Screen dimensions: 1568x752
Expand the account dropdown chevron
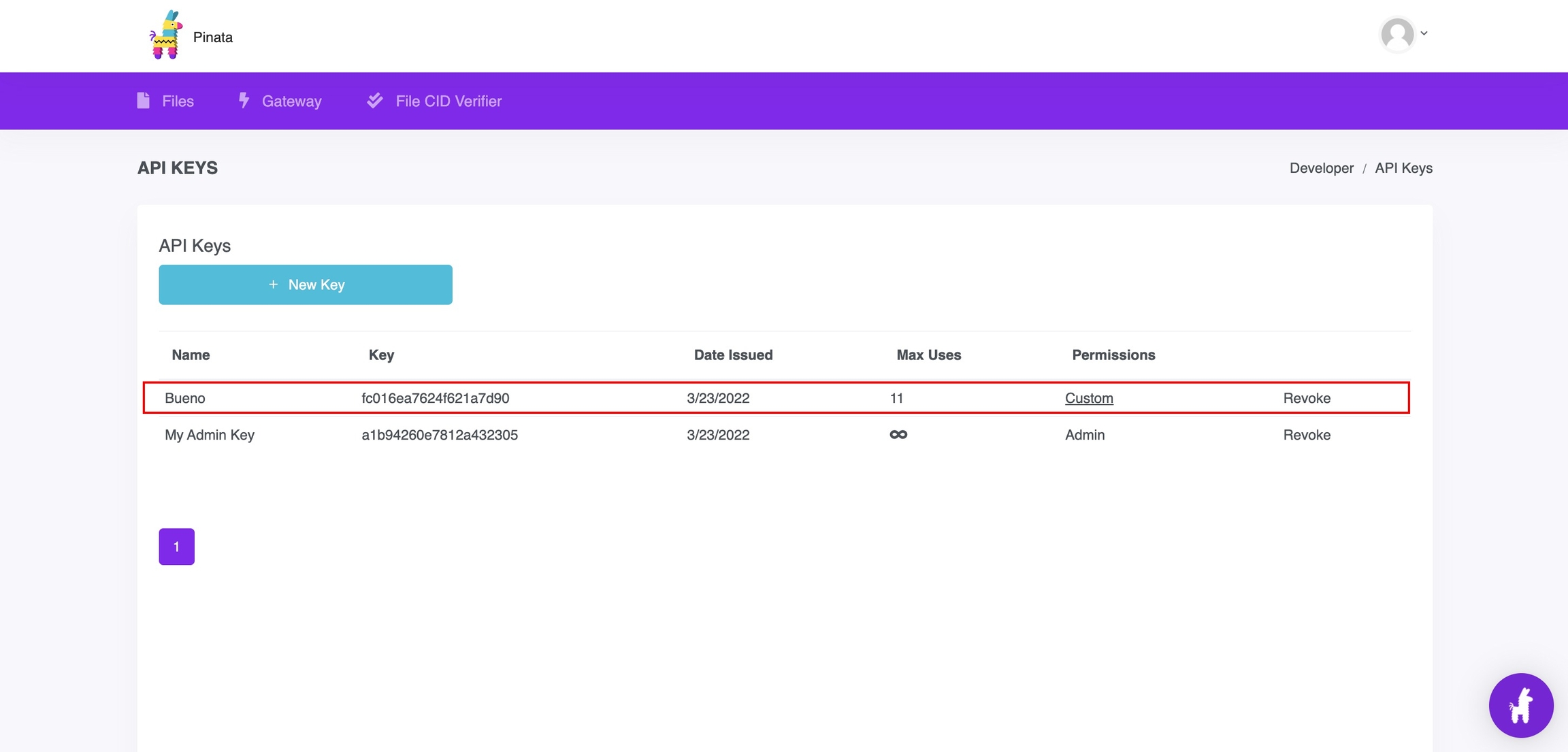click(1424, 33)
